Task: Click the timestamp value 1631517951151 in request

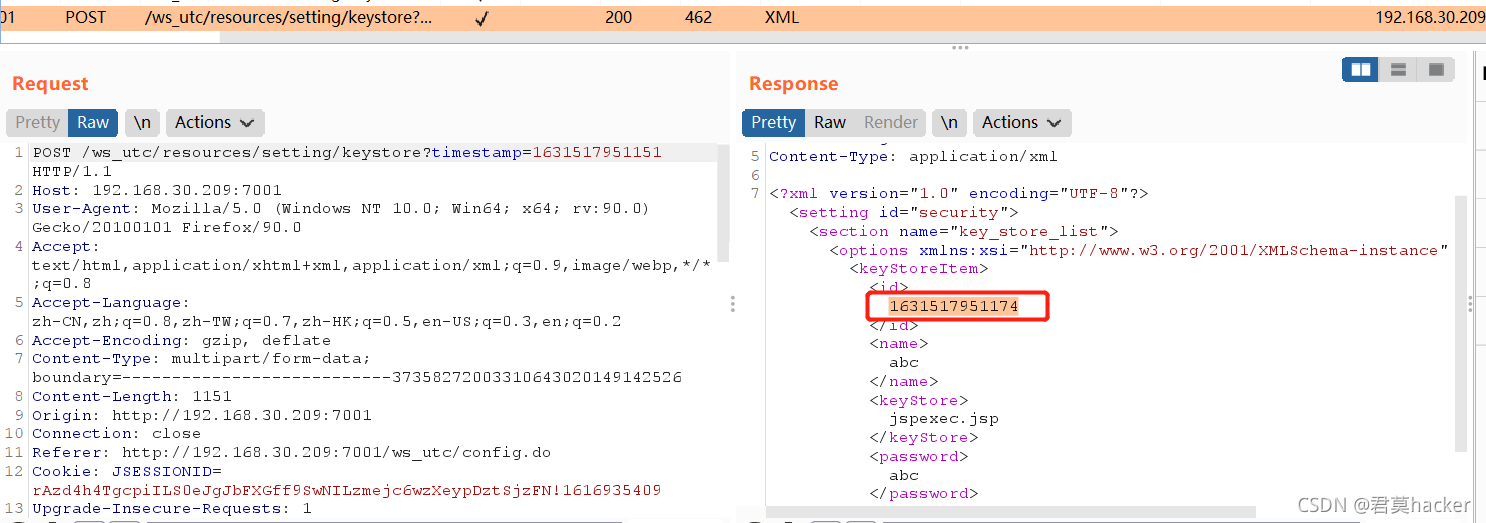Action: 597,153
